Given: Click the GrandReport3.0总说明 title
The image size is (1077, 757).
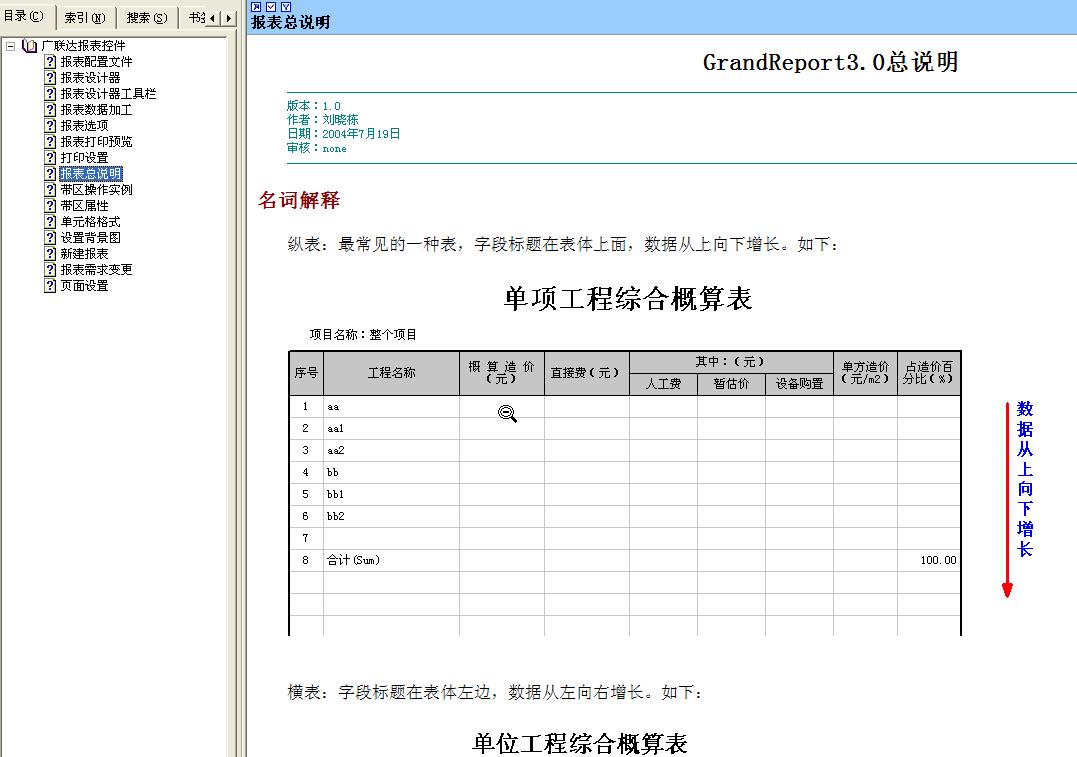Looking at the screenshot, I should click(830, 62).
